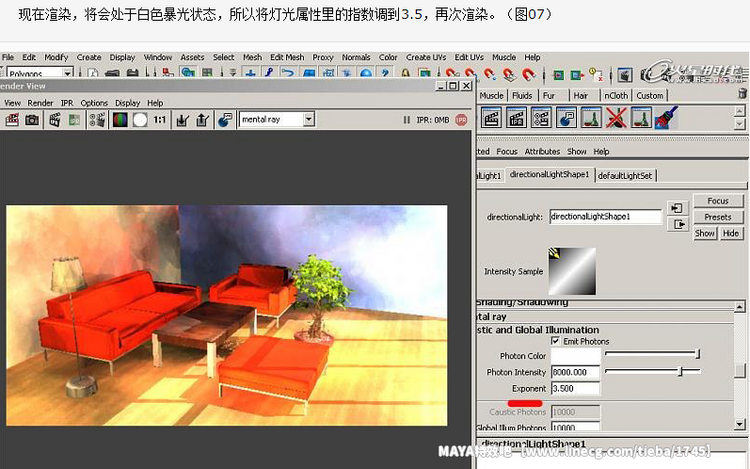Open the Create menu in main menu bar

89,57
